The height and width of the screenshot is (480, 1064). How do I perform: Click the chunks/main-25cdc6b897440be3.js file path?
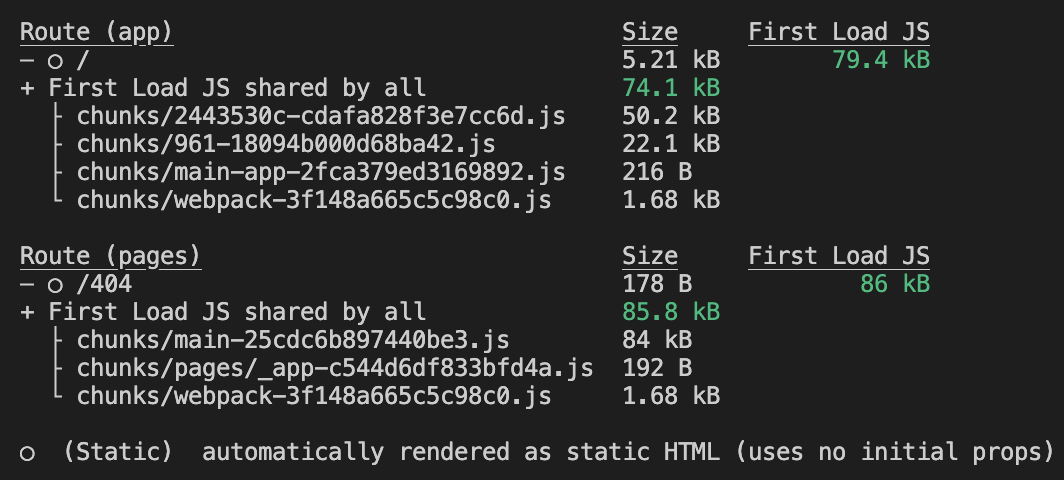(293, 340)
